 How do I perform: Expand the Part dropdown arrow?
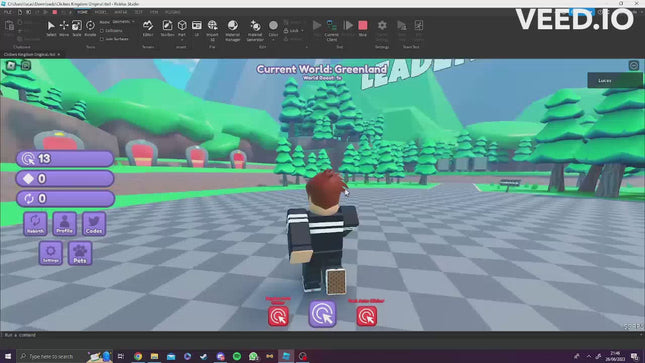(x=182, y=40)
